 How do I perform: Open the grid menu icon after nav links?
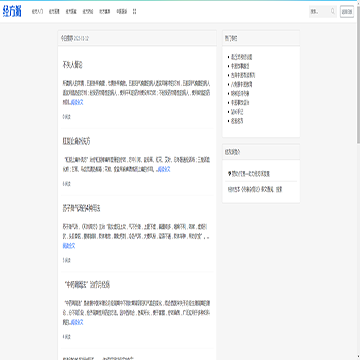click(135, 12)
